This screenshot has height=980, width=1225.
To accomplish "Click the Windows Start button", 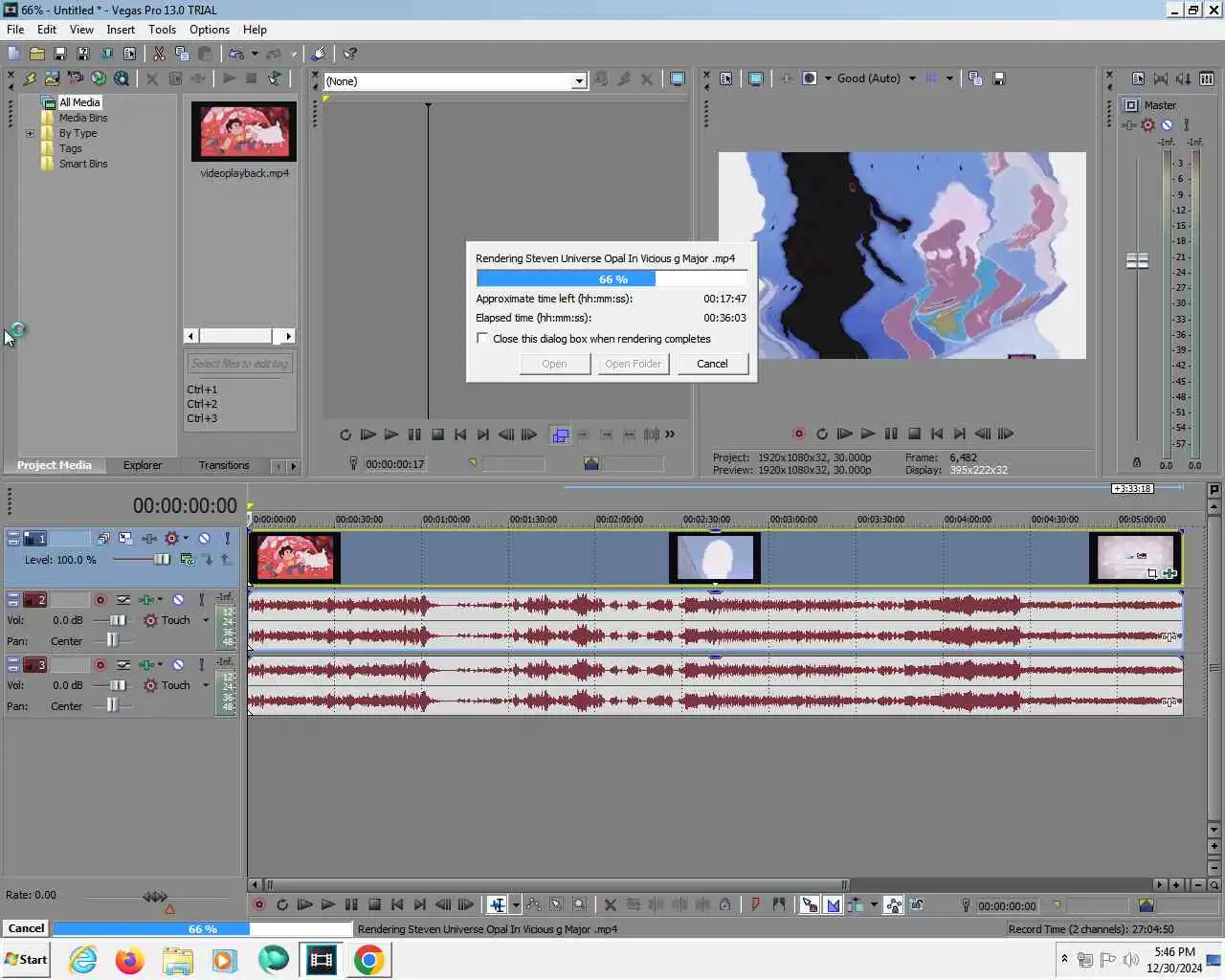I will coord(26,960).
